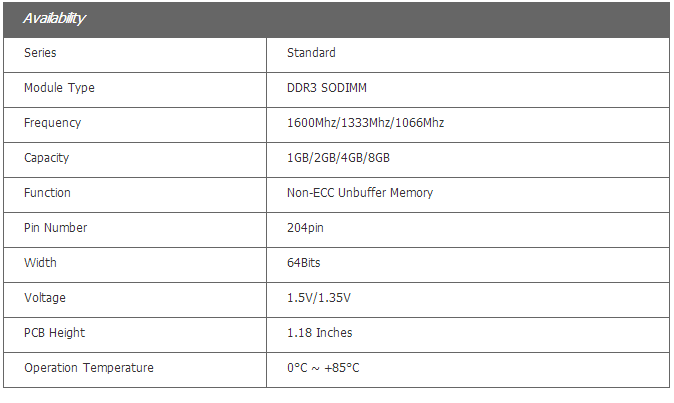Click the 204pin value

click(305, 228)
